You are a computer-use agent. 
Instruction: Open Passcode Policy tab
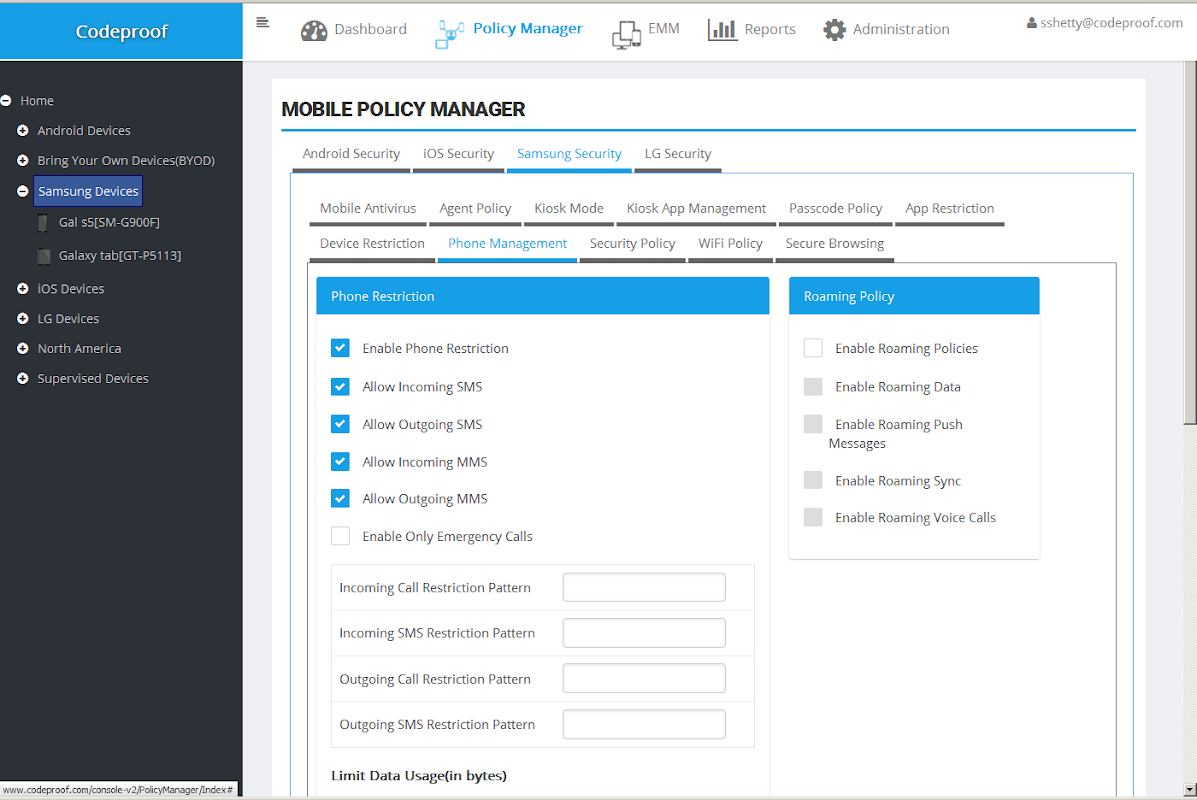click(835, 208)
